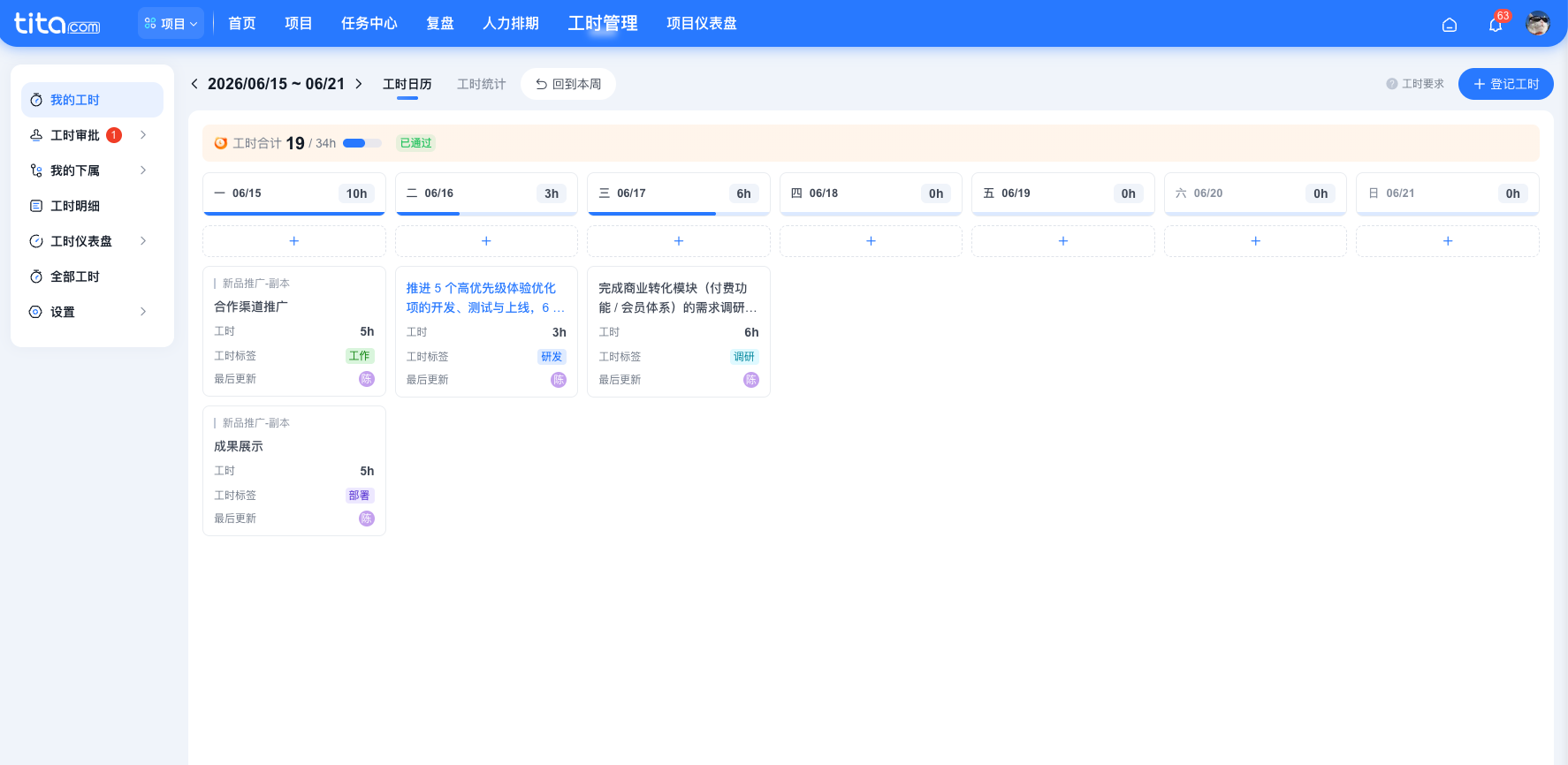
Task: Add work hours on 06/19
Action: [x=1063, y=241]
